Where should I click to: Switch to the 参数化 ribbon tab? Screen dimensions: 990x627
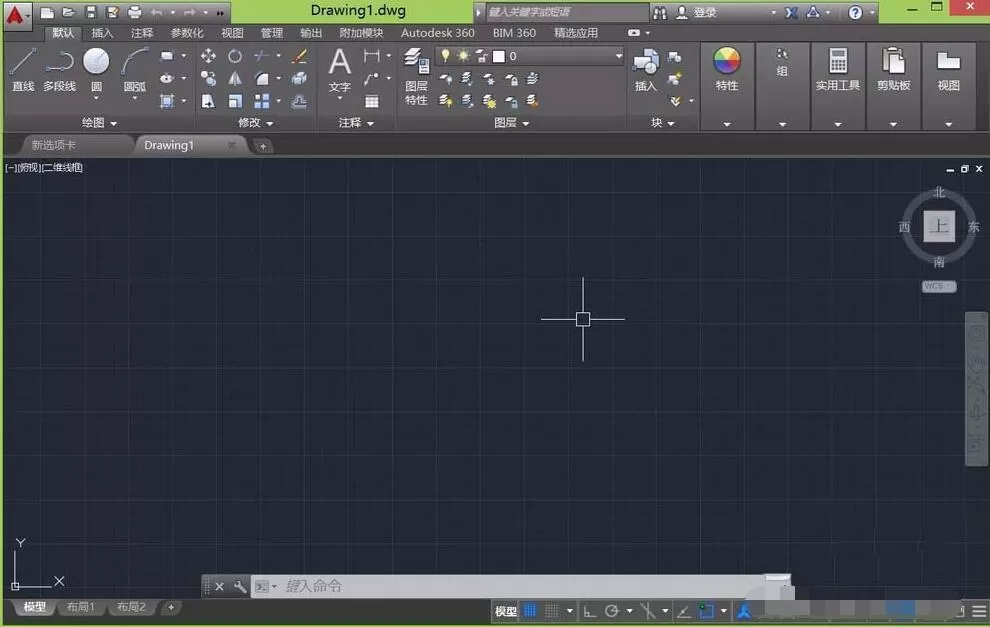(187, 33)
